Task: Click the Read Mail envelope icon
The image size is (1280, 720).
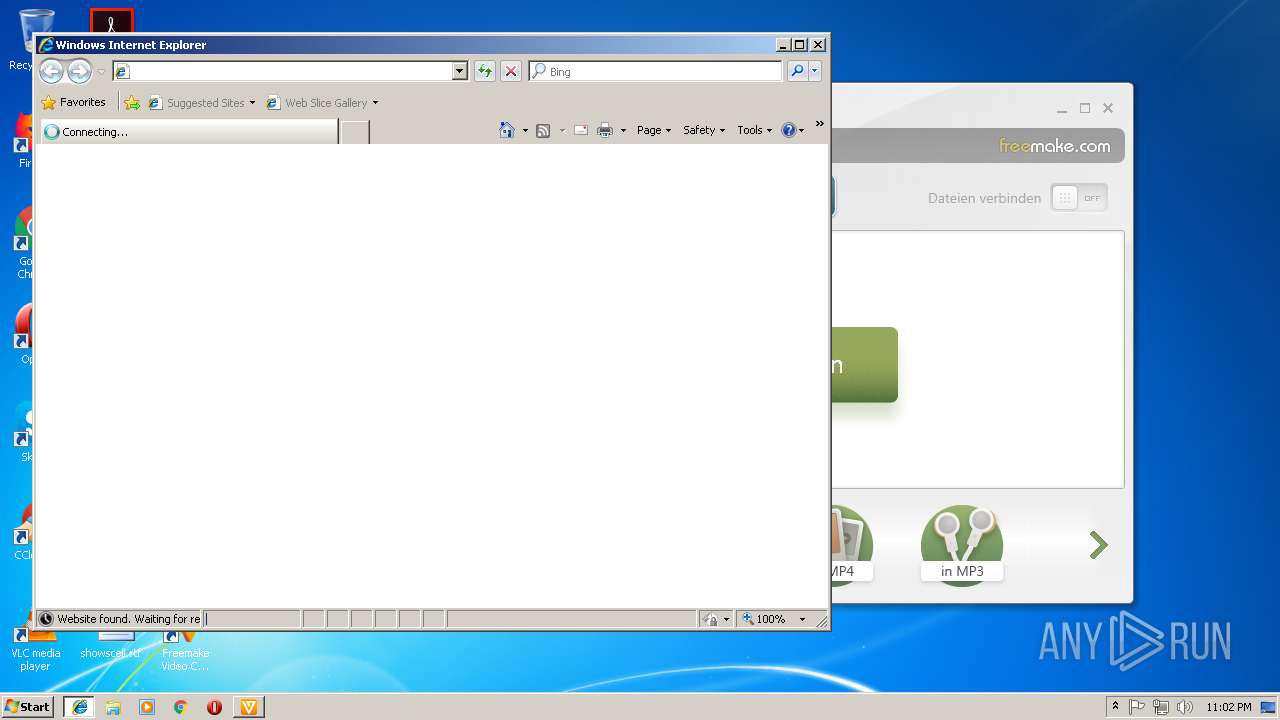Action: point(580,130)
